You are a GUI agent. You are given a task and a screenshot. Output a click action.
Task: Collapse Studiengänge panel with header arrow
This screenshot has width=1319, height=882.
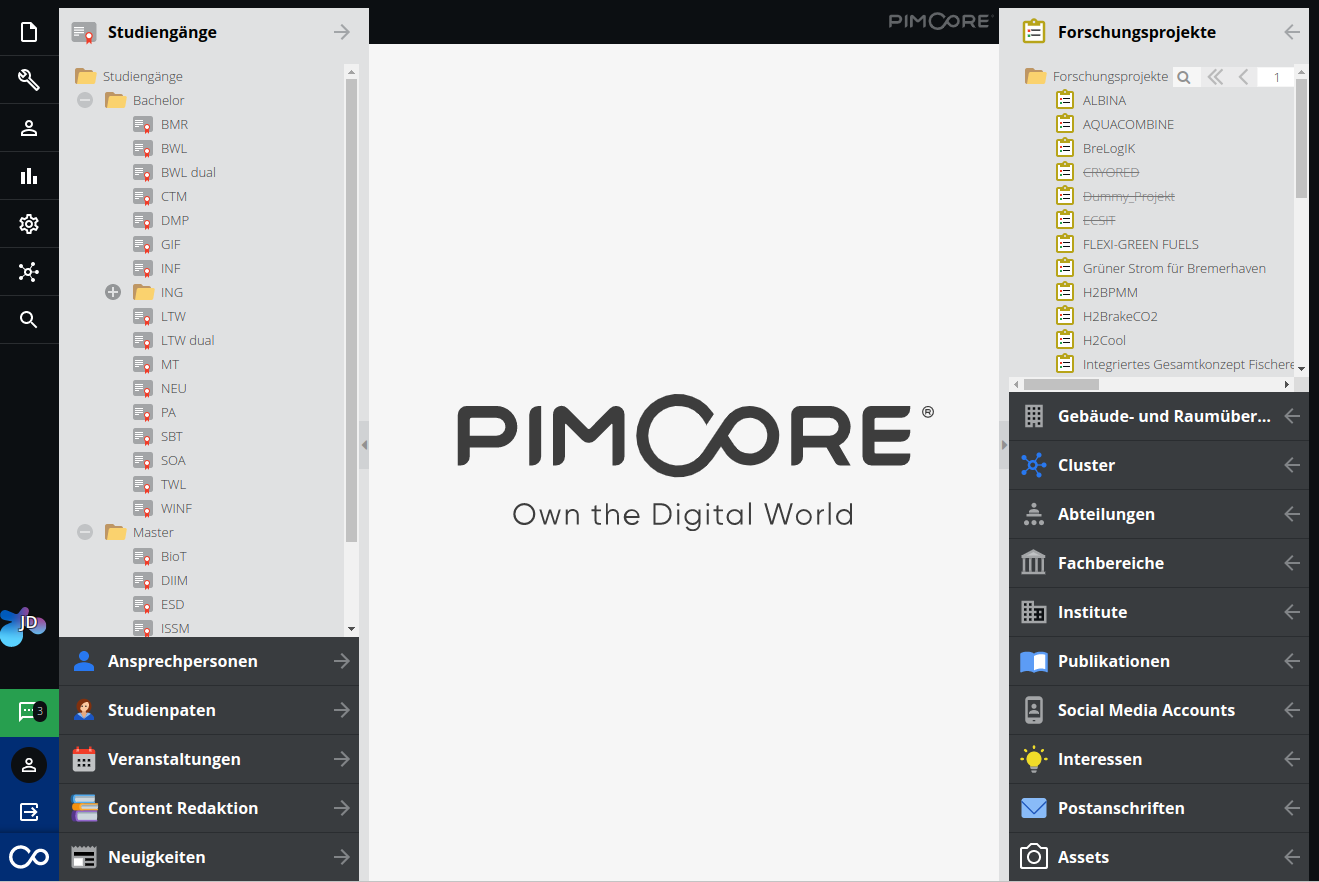point(342,32)
